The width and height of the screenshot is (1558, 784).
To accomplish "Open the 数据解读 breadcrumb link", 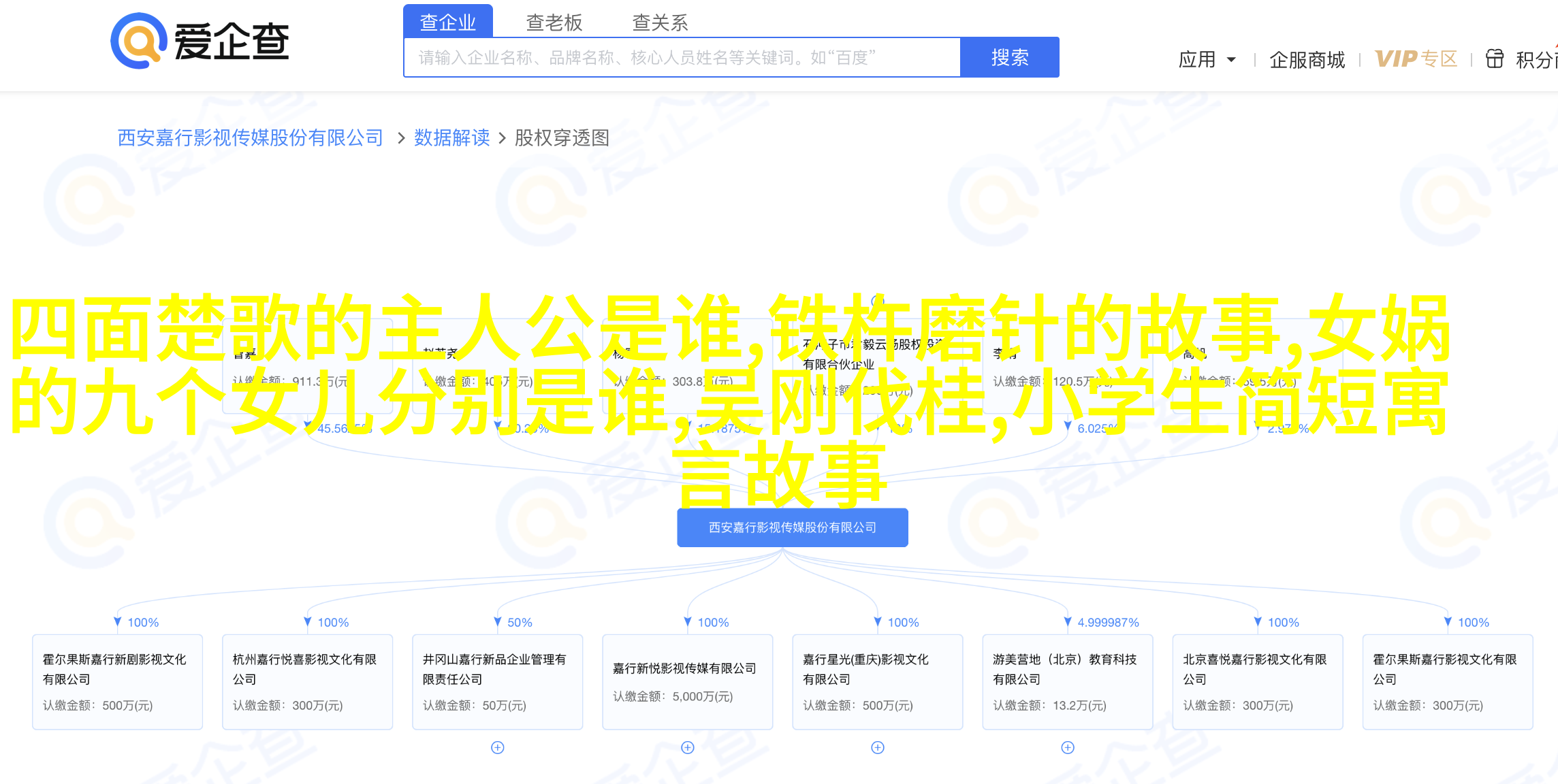I will [452, 138].
